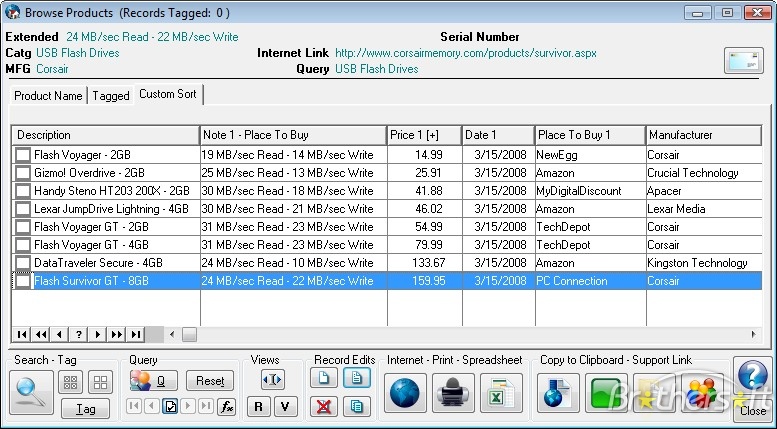The width and height of the screenshot is (777, 429).
Task: Tag the DataTraveler Secure - 4GB checkbox
Action: (x=23, y=263)
